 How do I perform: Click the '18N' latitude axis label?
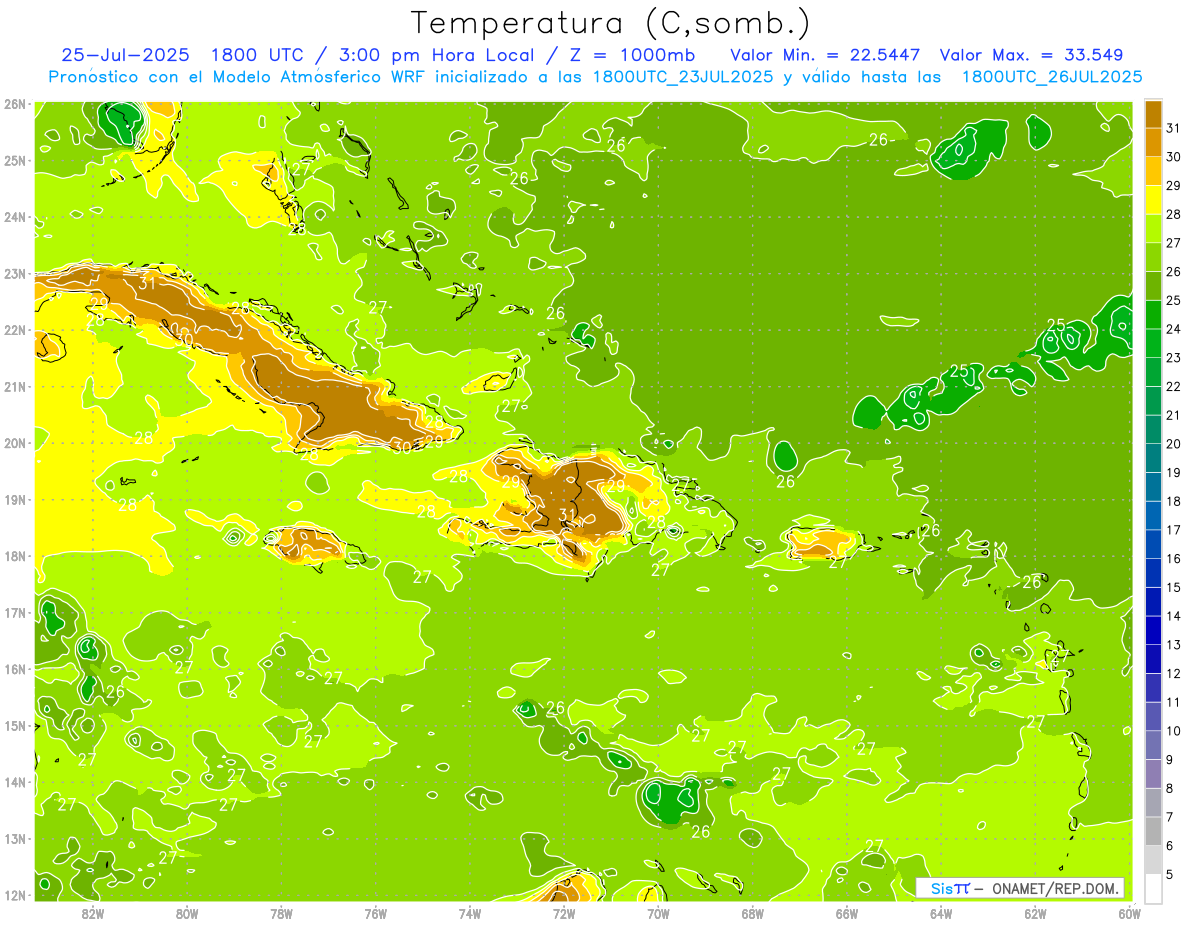pos(15,556)
